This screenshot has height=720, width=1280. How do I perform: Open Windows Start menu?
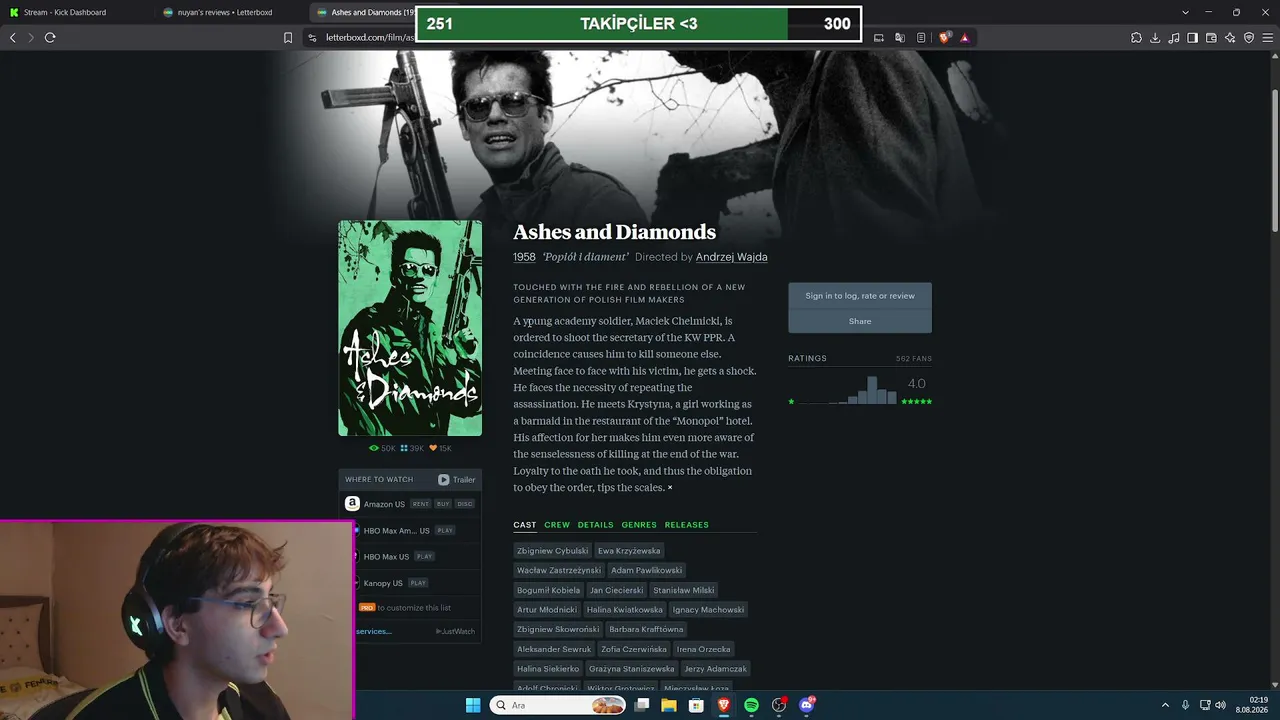click(x=473, y=705)
